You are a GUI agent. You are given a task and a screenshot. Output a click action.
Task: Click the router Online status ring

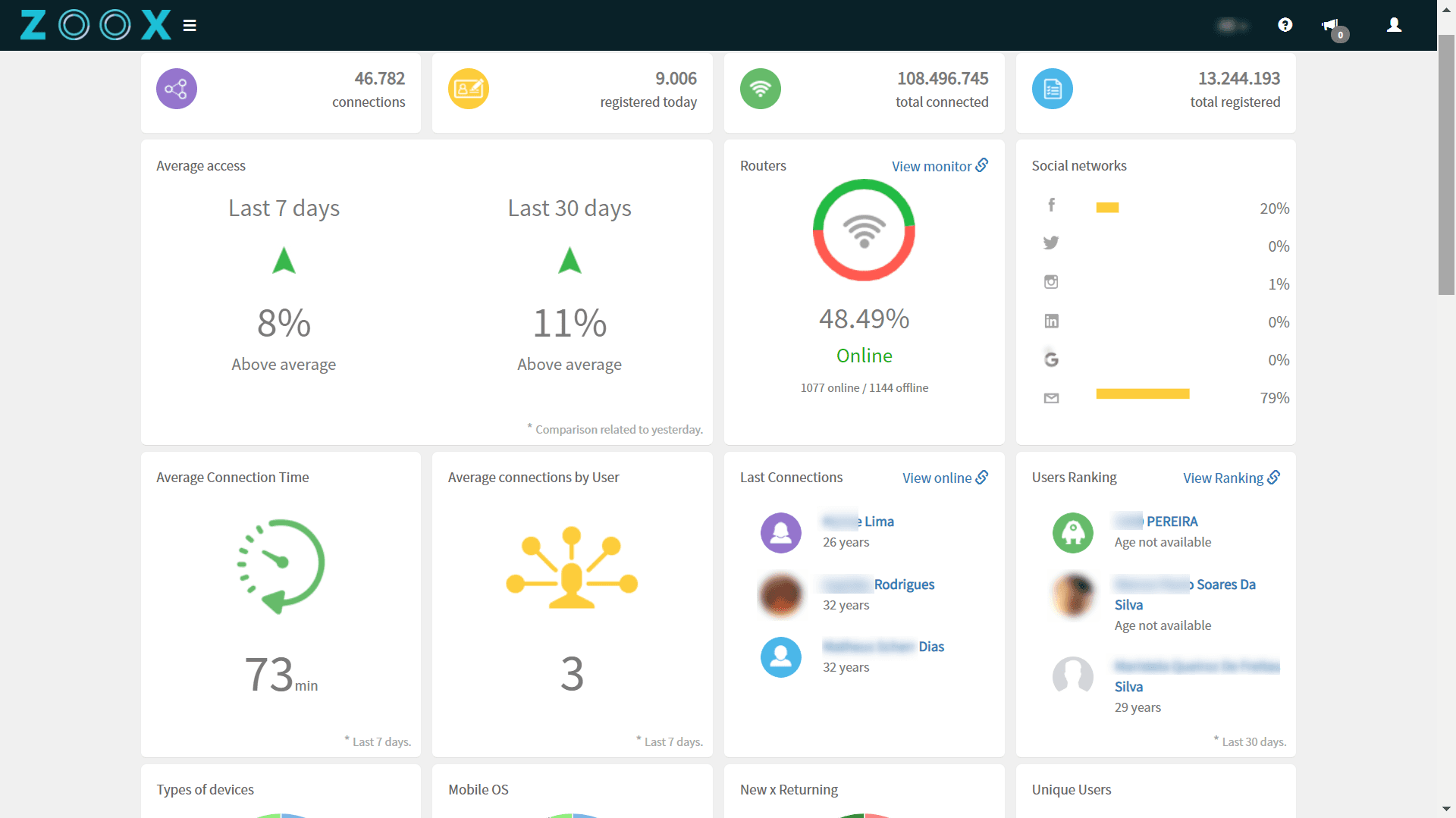click(x=864, y=231)
